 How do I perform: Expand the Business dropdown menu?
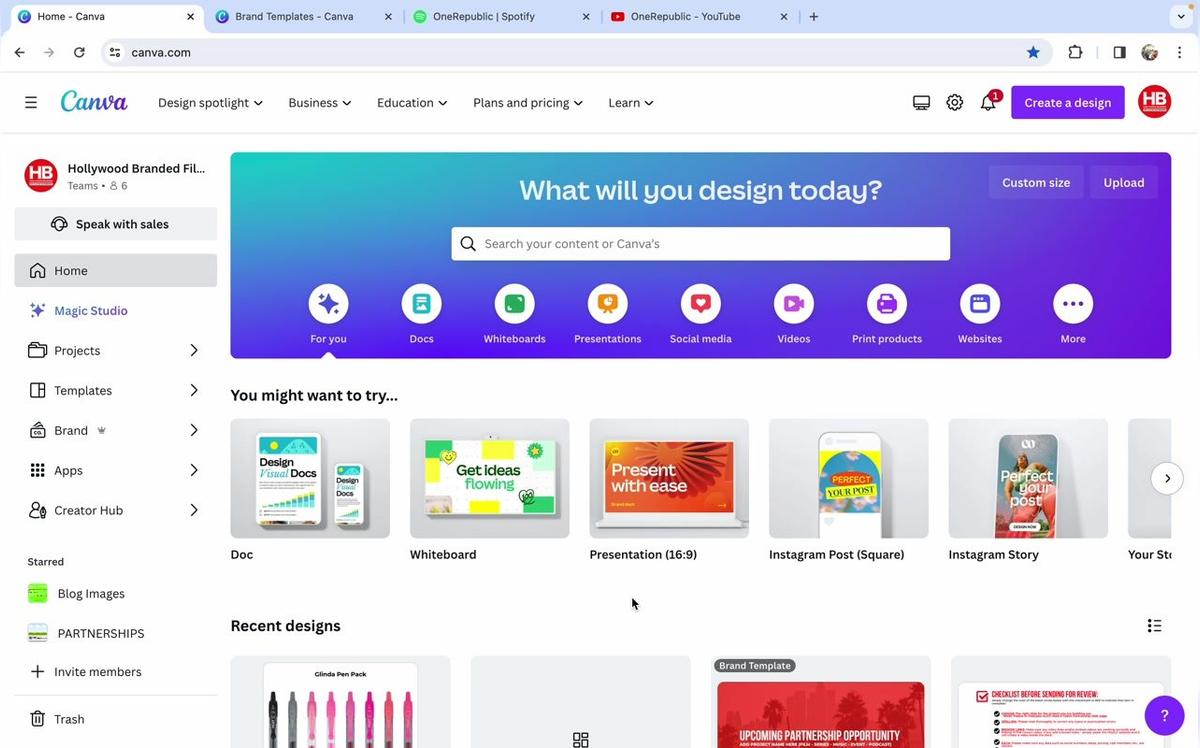(x=320, y=102)
